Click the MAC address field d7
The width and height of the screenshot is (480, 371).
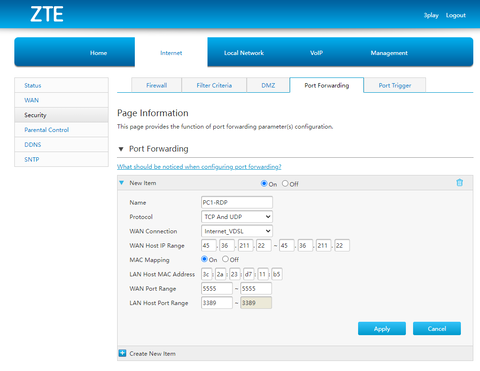coord(248,274)
